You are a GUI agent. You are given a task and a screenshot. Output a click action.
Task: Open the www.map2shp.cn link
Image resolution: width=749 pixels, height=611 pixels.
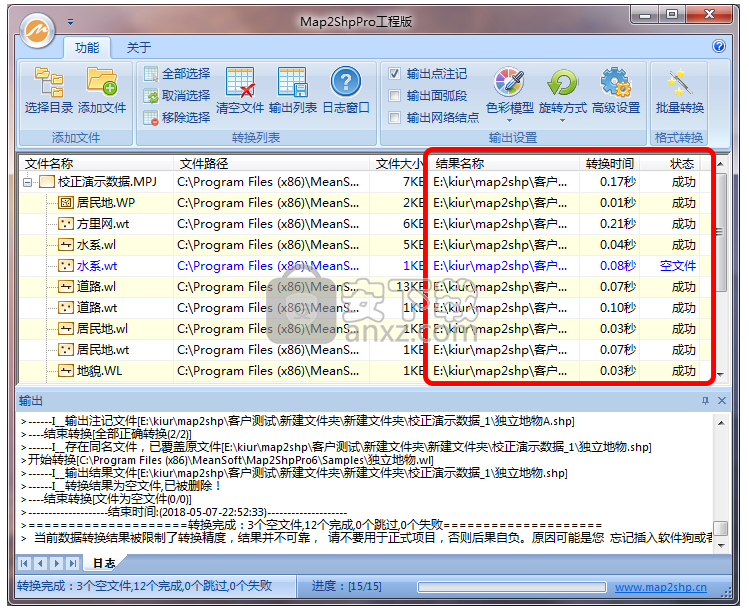click(x=661, y=587)
